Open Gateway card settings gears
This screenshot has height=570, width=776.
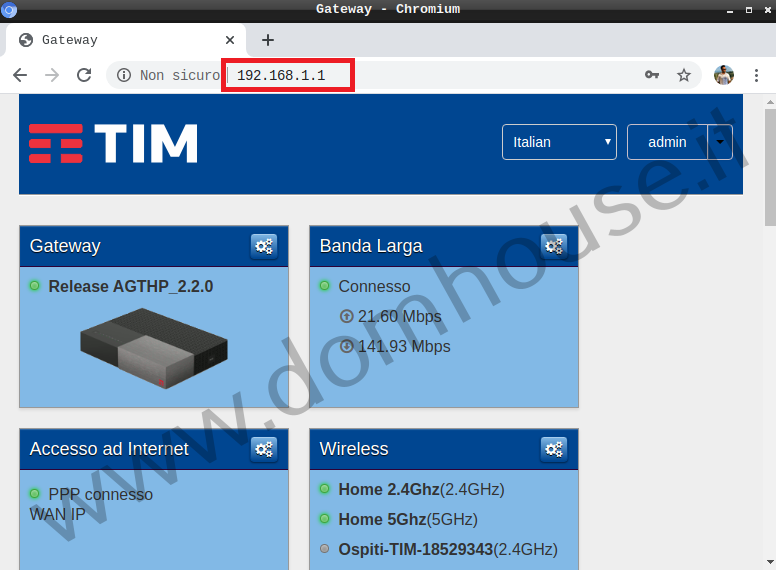click(x=264, y=246)
